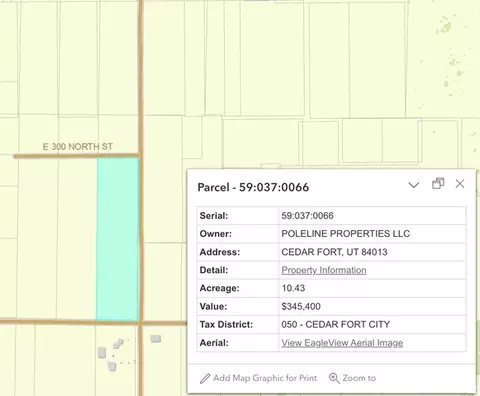This screenshot has width=480, height=396.
Task: Select the parcel immediately west of the highlighted one
Action: (x=77, y=239)
